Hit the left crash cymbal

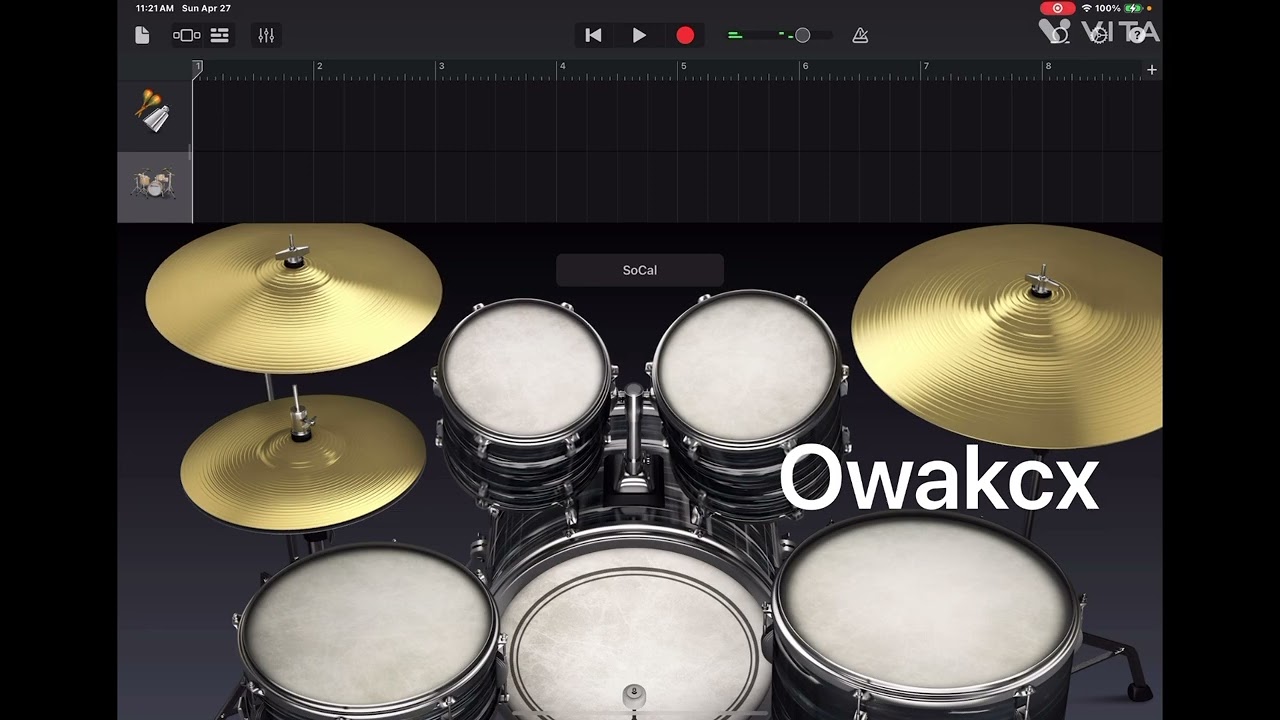tap(294, 298)
